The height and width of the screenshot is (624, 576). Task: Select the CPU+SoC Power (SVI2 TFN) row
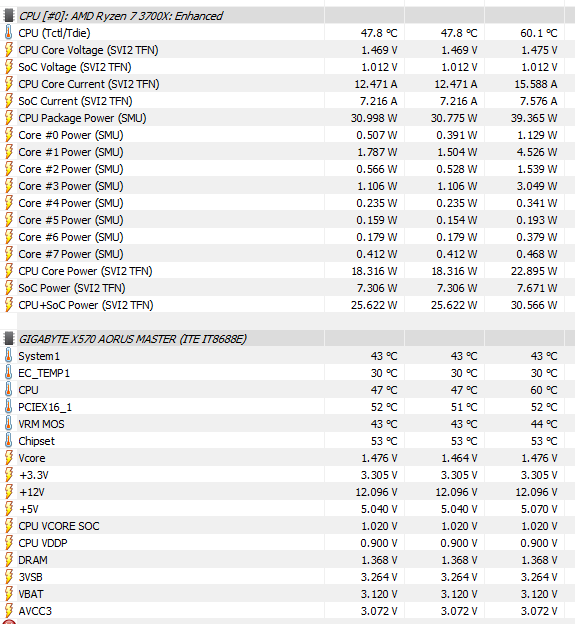click(x=288, y=305)
